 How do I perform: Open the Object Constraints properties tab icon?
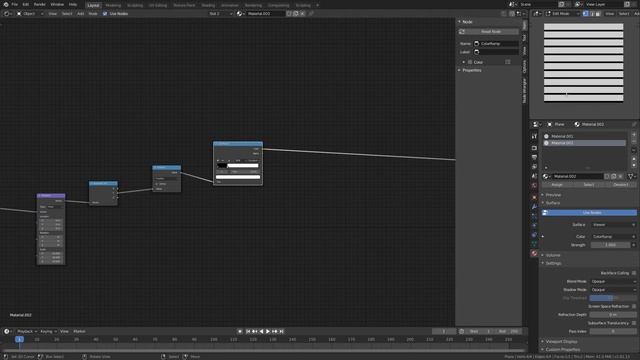pos(534,235)
